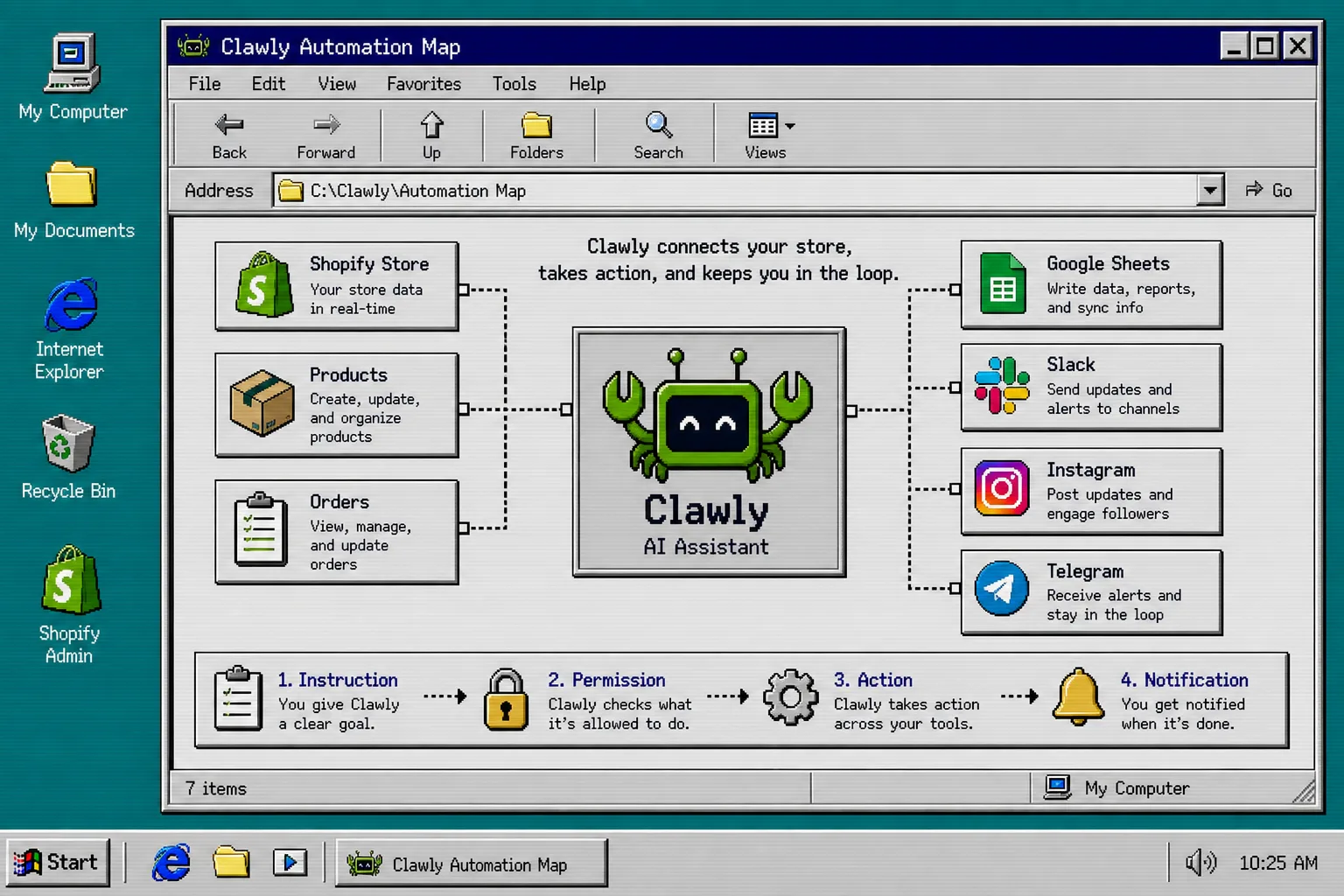The image size is (1344, 896).
Task: Click the Clawly crab mascot
Action: click(x=708, y=416)
